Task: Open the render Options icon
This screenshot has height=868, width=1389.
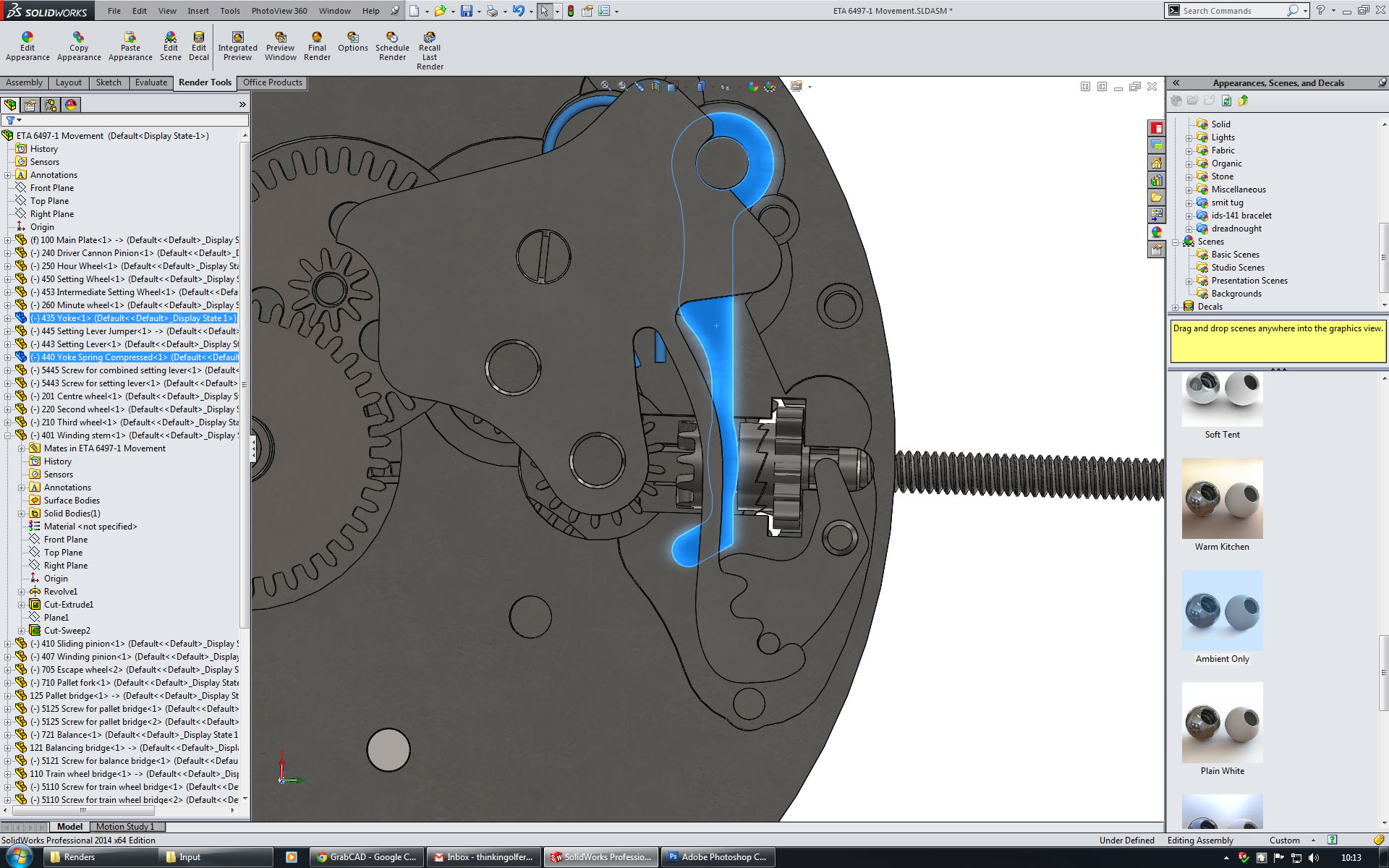Action: coord(352,42)
